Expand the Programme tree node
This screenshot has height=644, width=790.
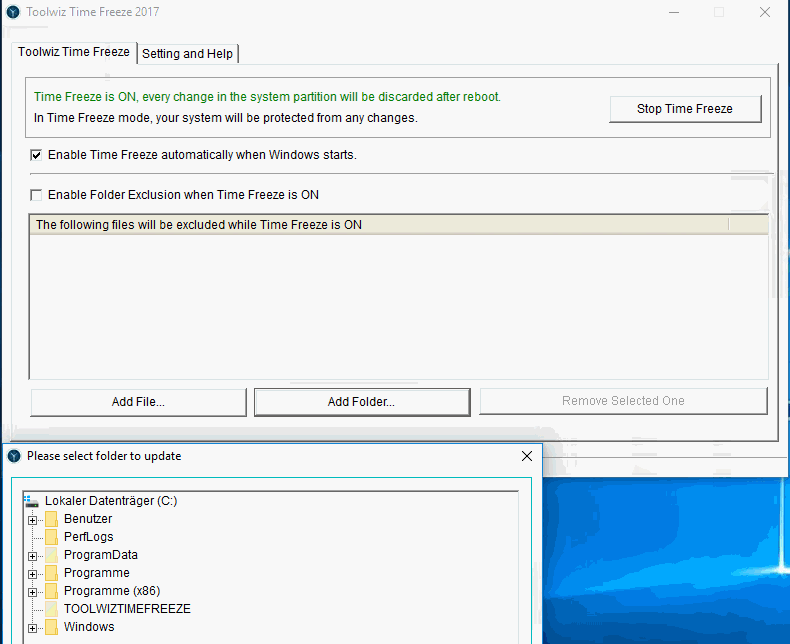(x=33, y=574)
